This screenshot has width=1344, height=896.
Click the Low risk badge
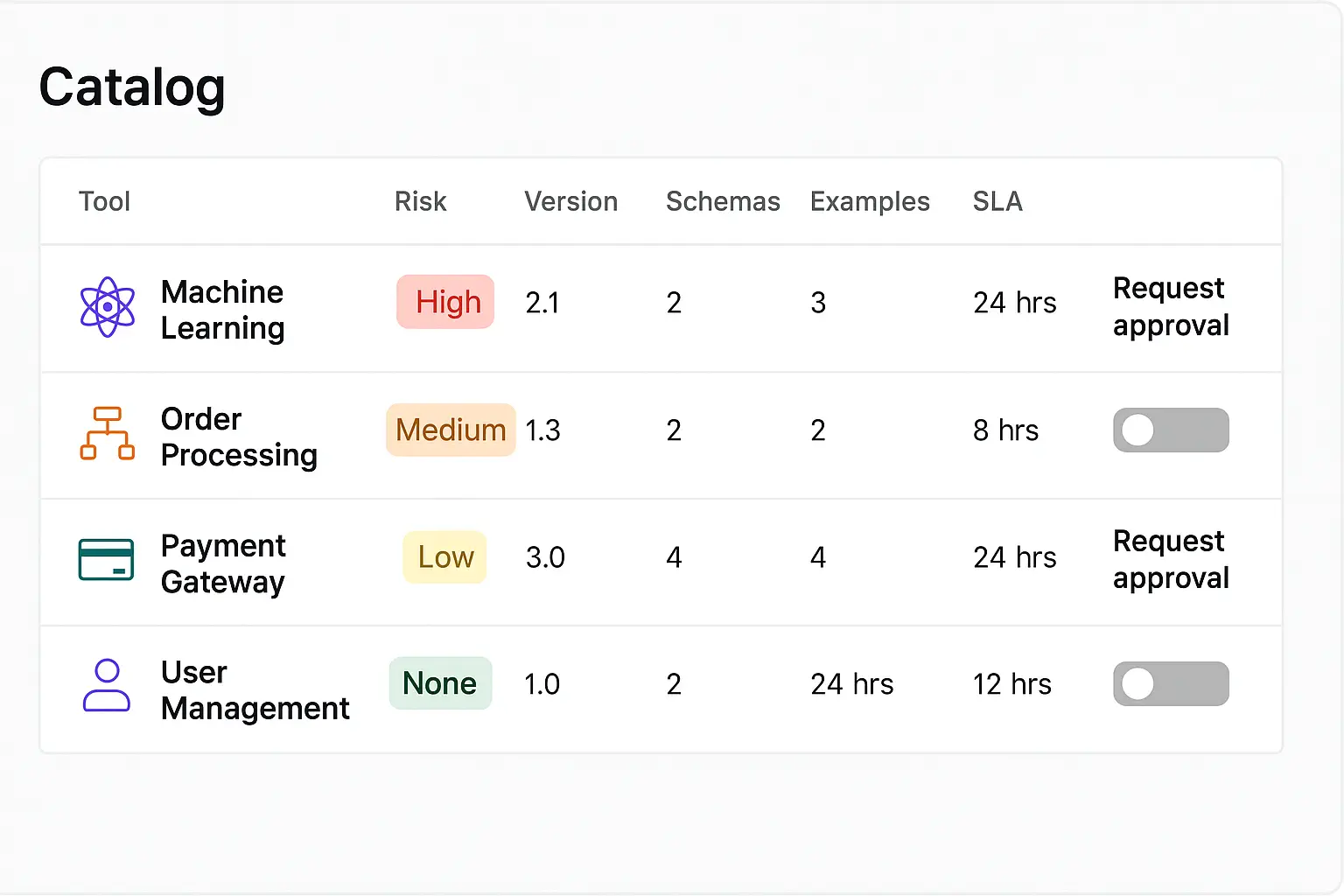tap(444, 557)
